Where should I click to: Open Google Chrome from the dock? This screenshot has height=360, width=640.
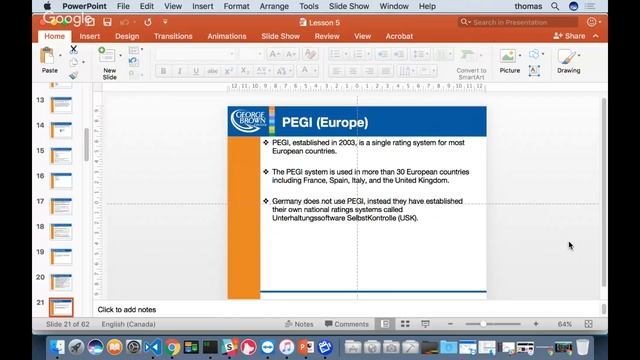[x=172, y=347]
